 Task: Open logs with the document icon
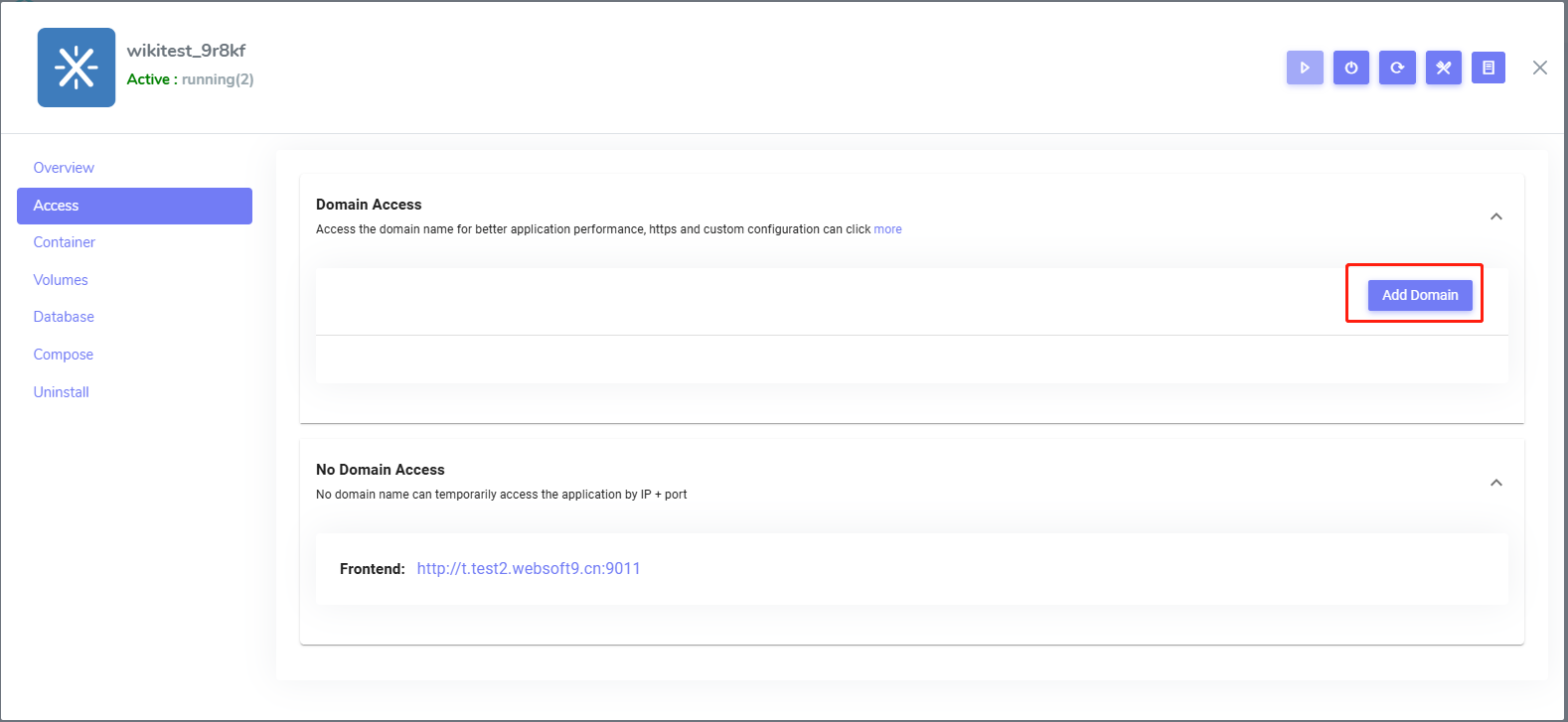(x=1488, y=68)
